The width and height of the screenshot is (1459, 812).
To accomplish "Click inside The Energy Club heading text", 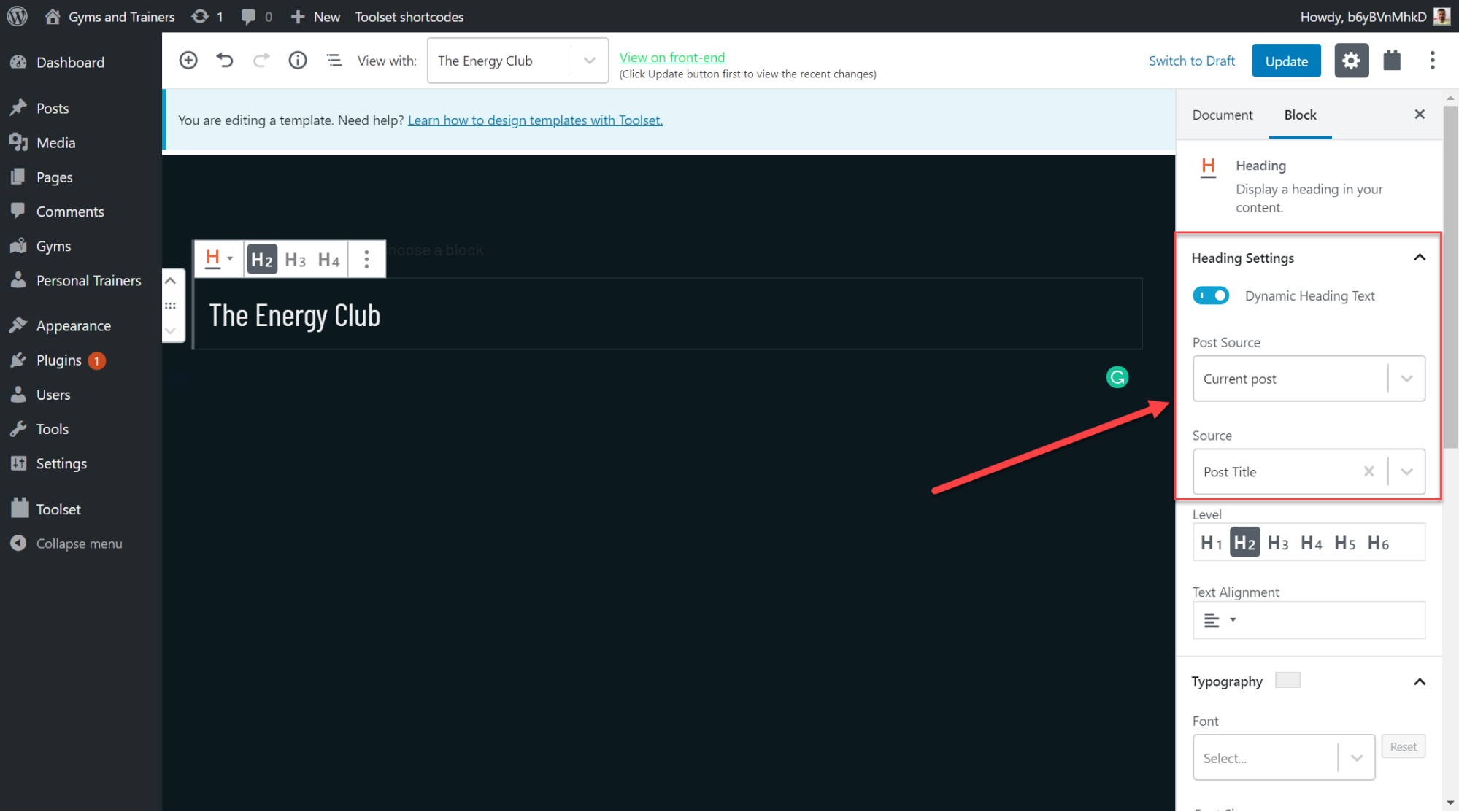I will (294, 314).
